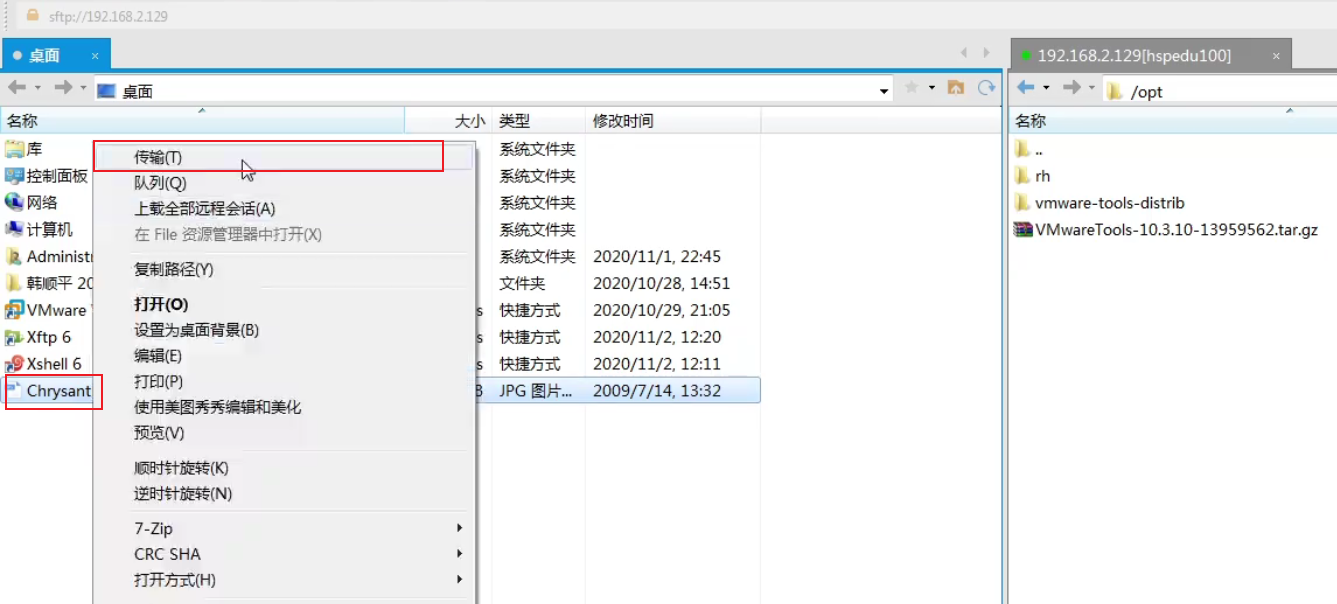Select 逆时针旋转(N) menu entry
Viewport: 1337px width, 604px height.
[284, 494]
